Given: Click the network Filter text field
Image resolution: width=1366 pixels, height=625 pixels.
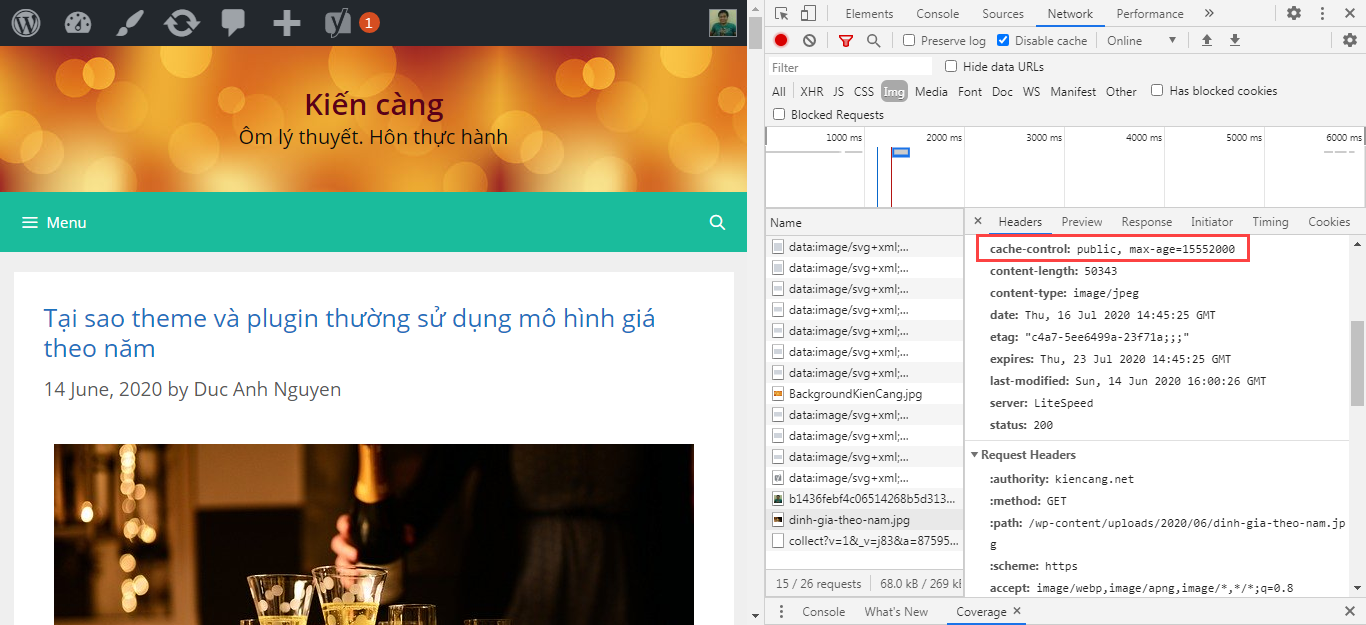Looking at the screenshot, I should click(x=850, y=67).
